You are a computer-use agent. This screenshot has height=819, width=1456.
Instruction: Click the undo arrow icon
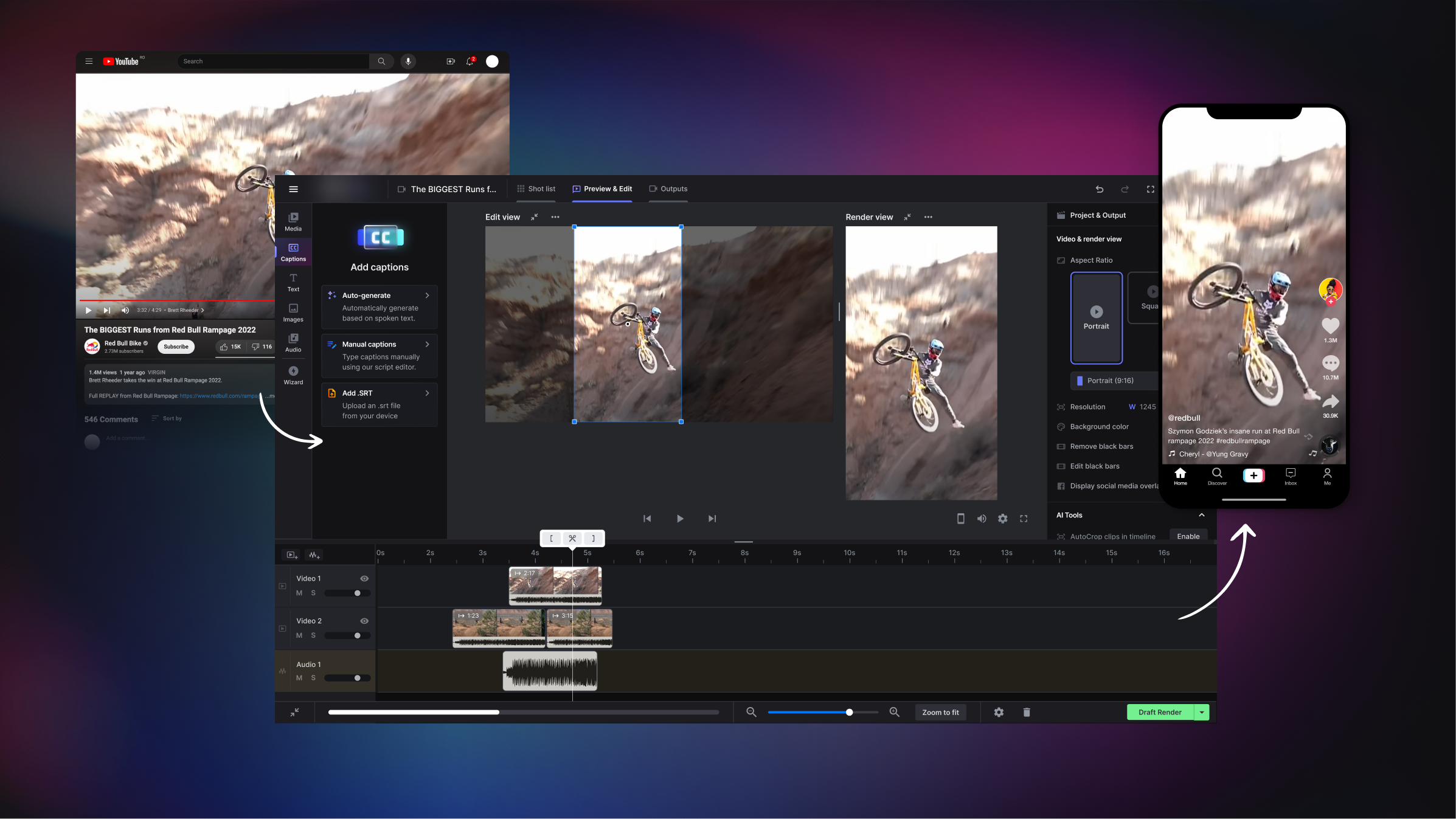1100,189
